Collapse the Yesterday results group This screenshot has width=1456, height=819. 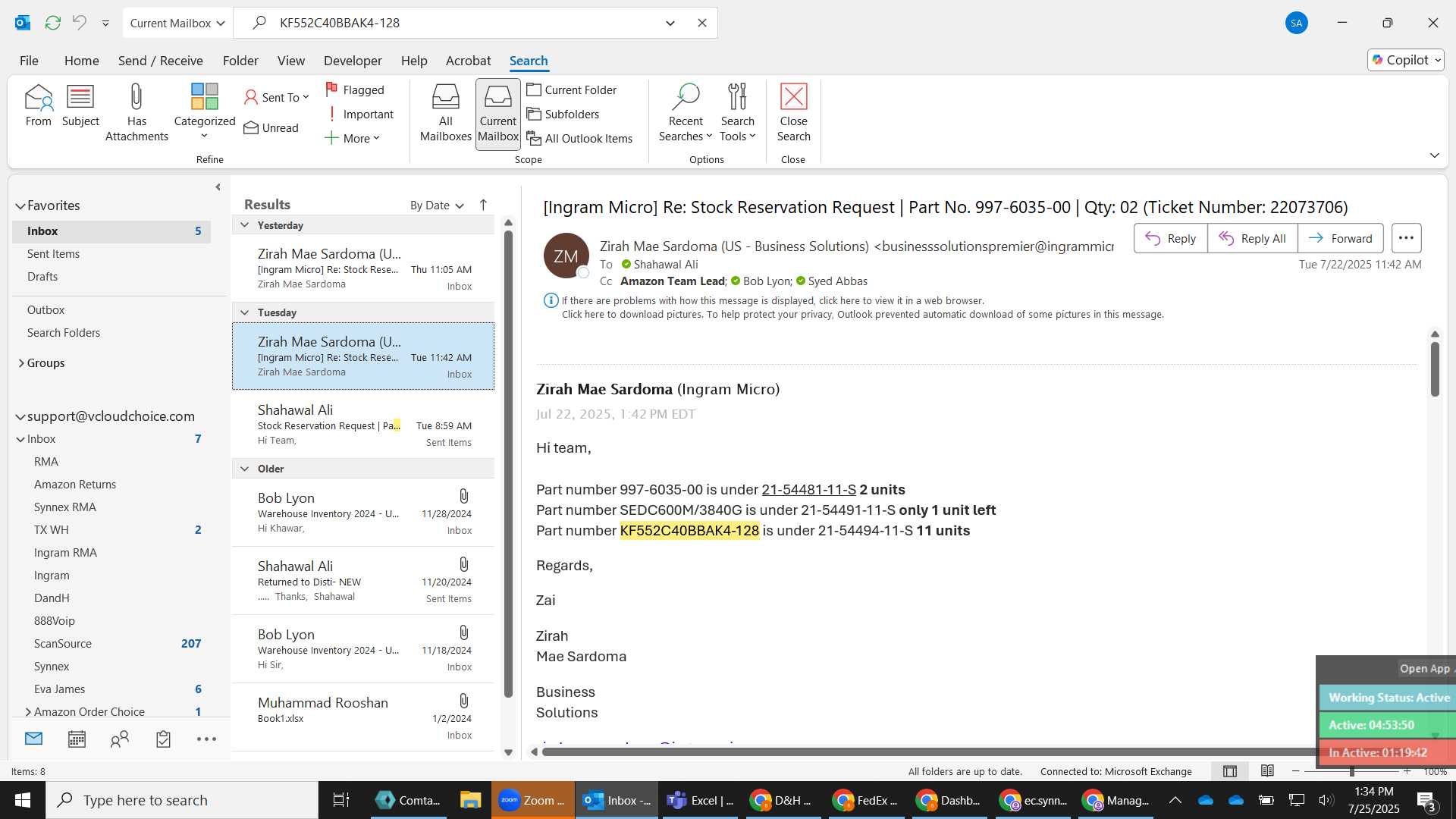click(244, 225)
